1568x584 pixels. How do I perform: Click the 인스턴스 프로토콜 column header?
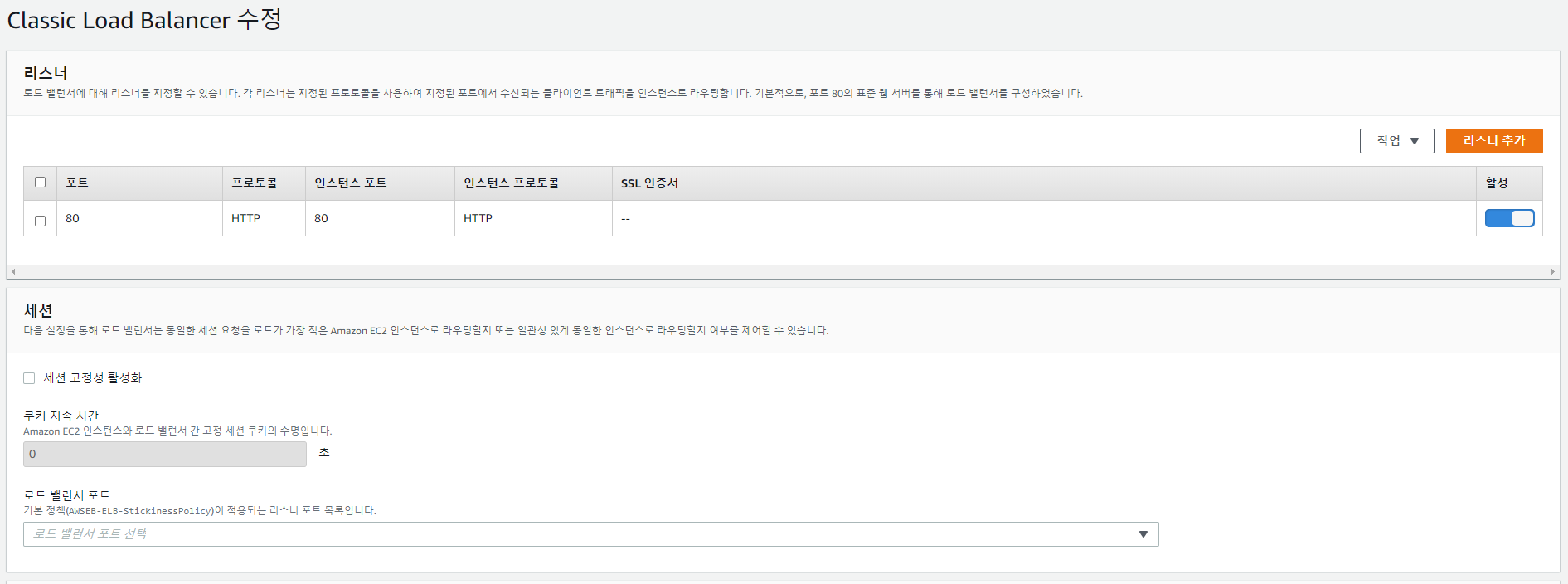511,183
